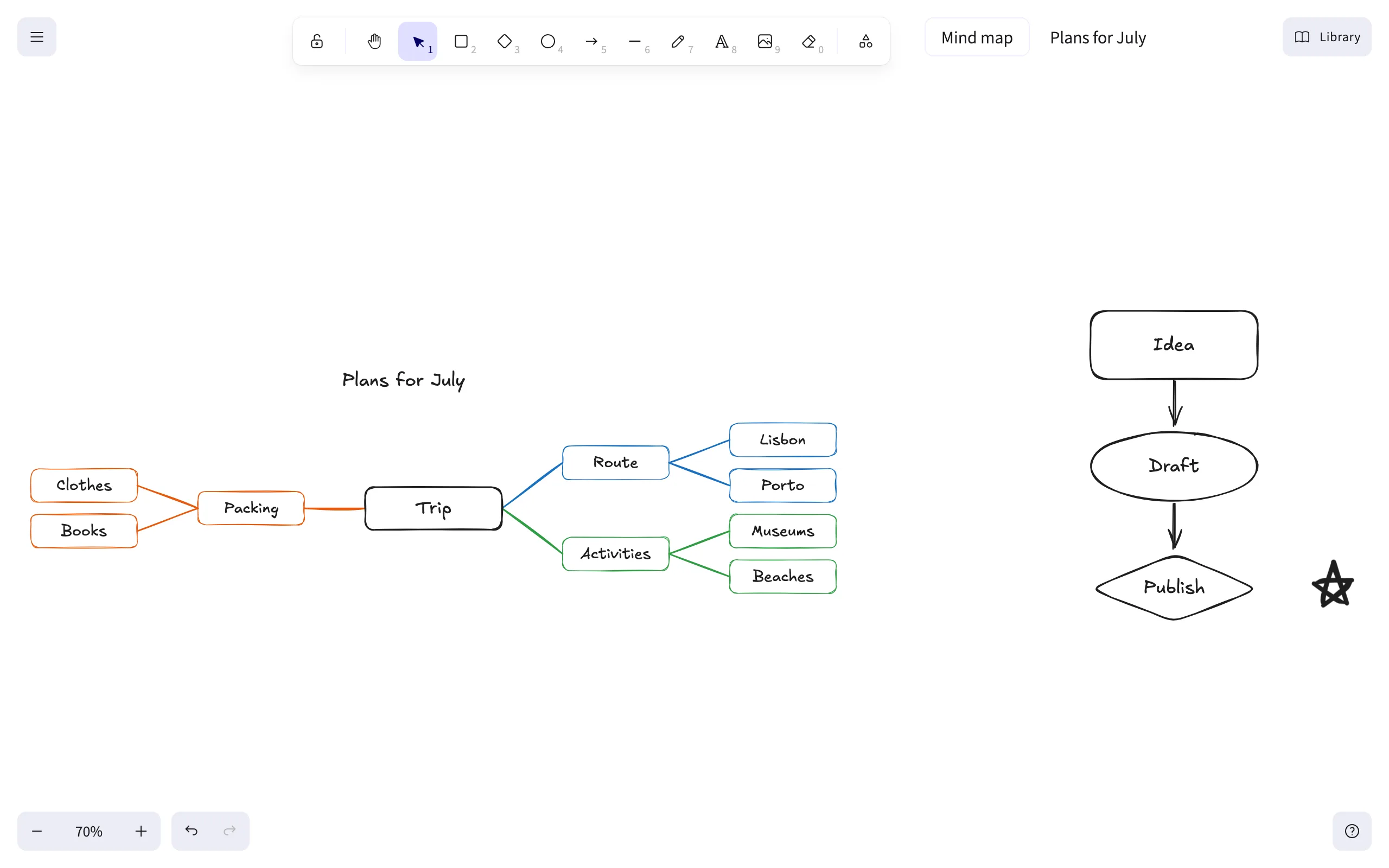Select the Lisbon node

[783, 440]
